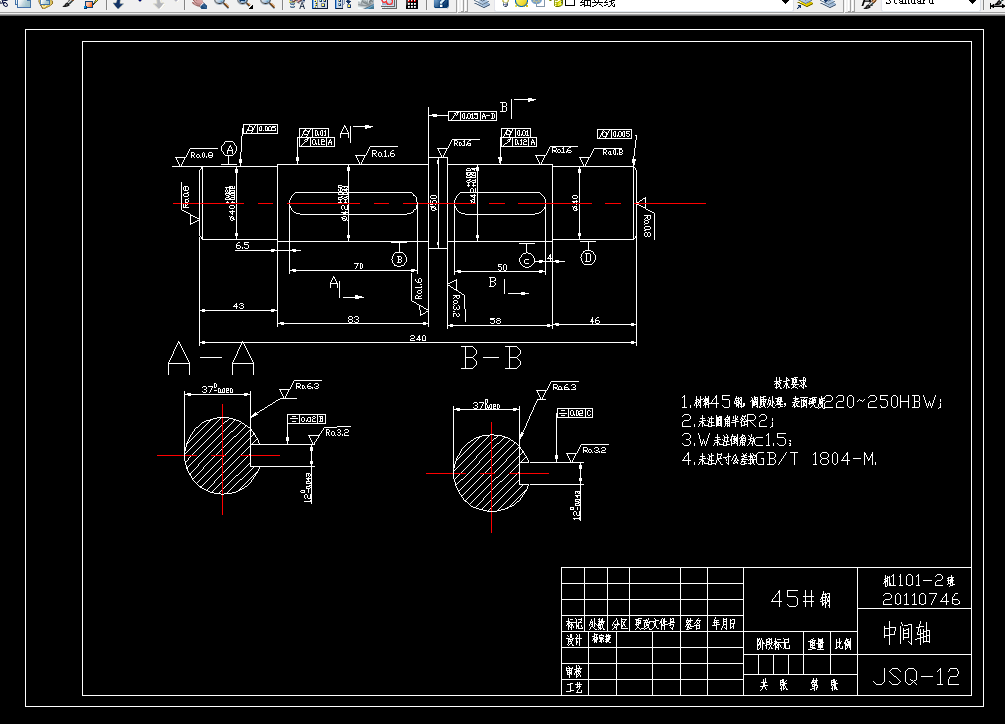Select the number 20110746 in title block

tap(921, 600)
